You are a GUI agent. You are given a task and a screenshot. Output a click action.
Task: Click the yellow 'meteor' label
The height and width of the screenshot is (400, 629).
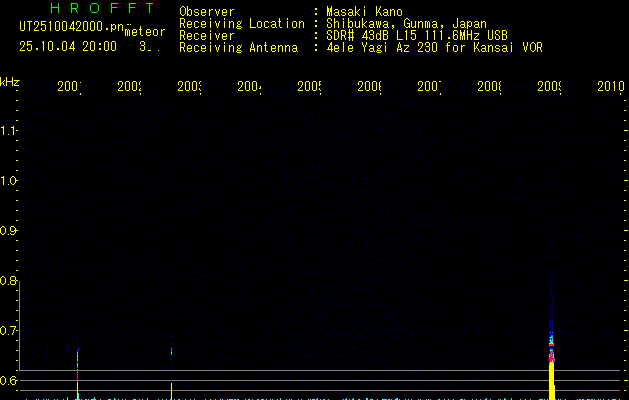(144, 32)
